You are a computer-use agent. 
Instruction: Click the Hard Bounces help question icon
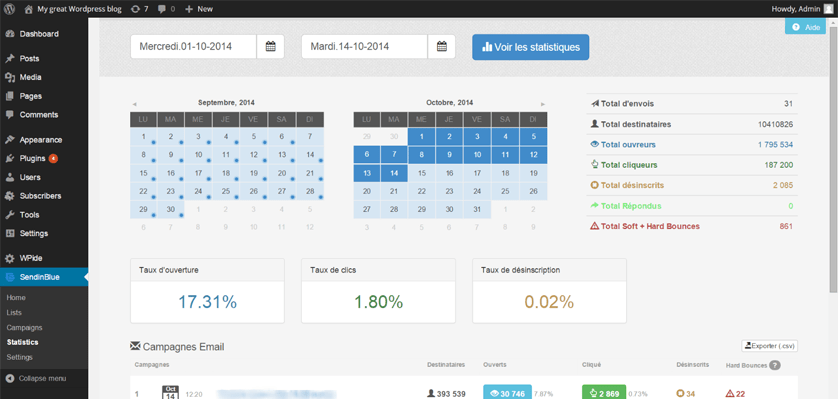click(x=774, y=365)
